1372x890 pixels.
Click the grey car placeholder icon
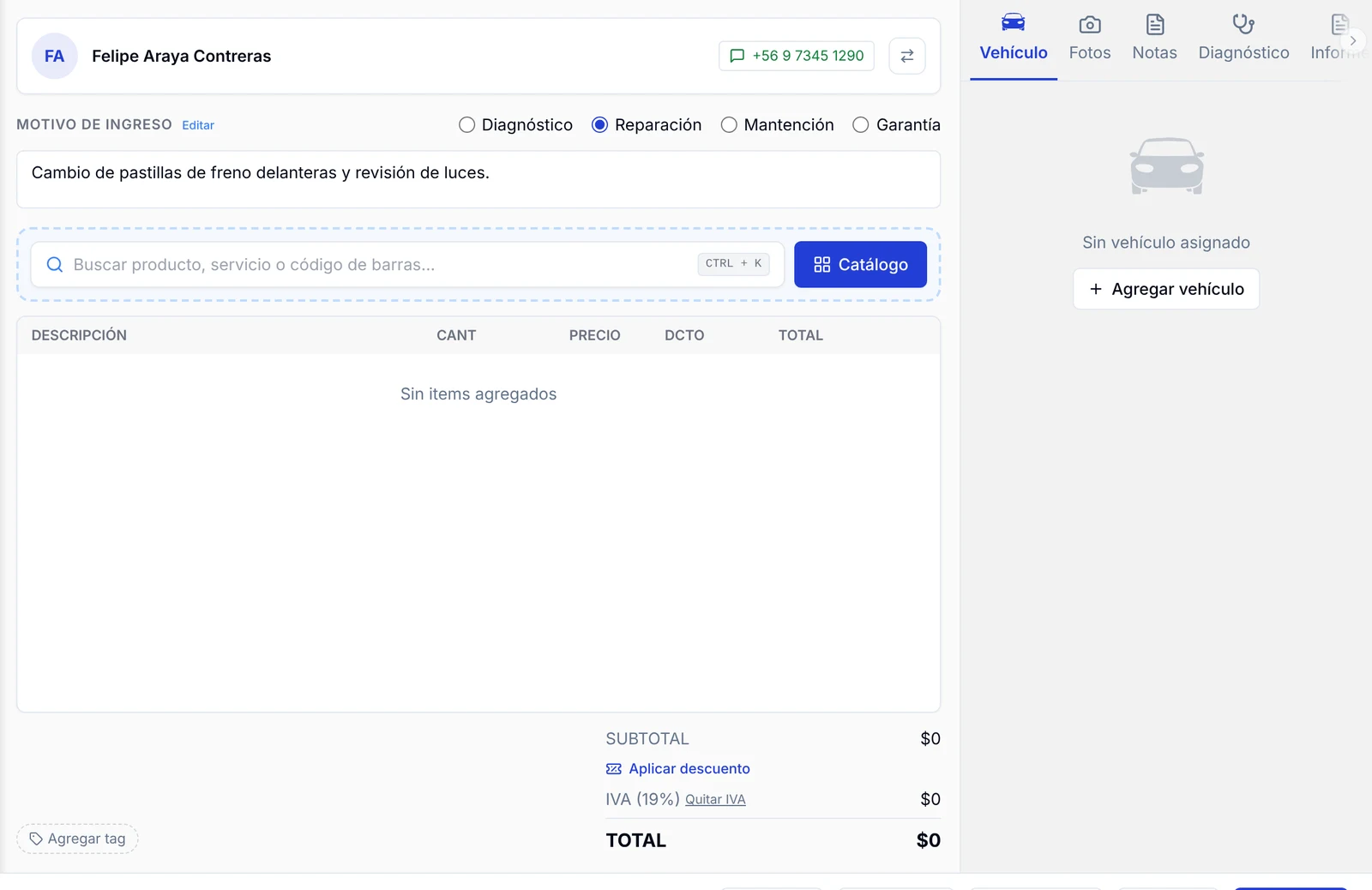coord(1166,166)
